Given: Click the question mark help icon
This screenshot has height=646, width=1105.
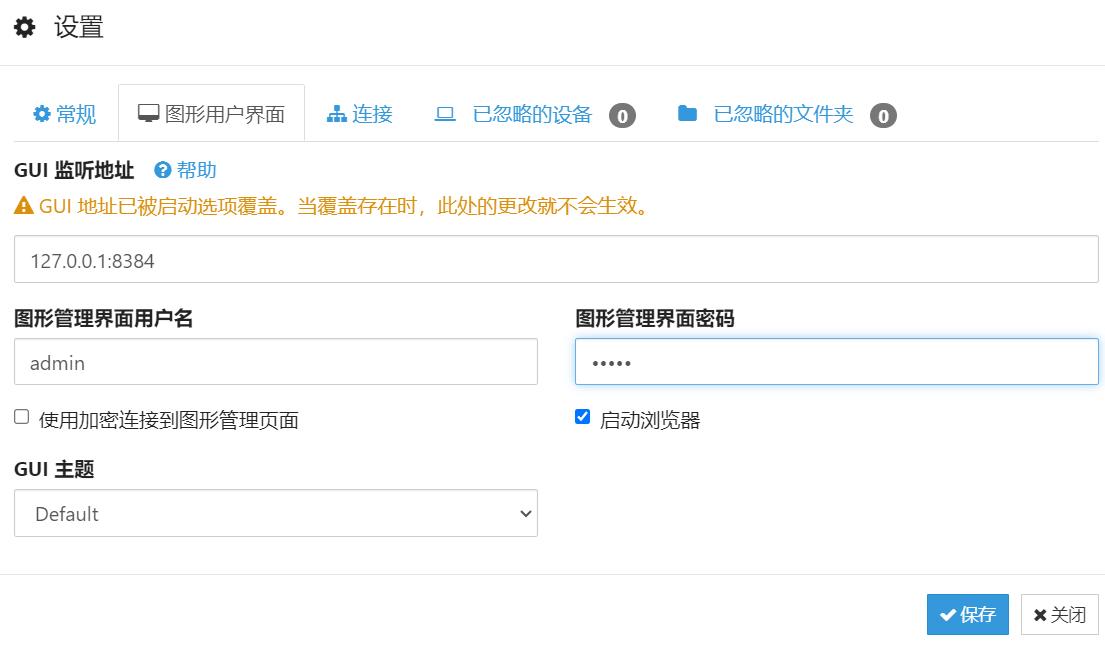Looking at the screenshot, I should (163, 170).
